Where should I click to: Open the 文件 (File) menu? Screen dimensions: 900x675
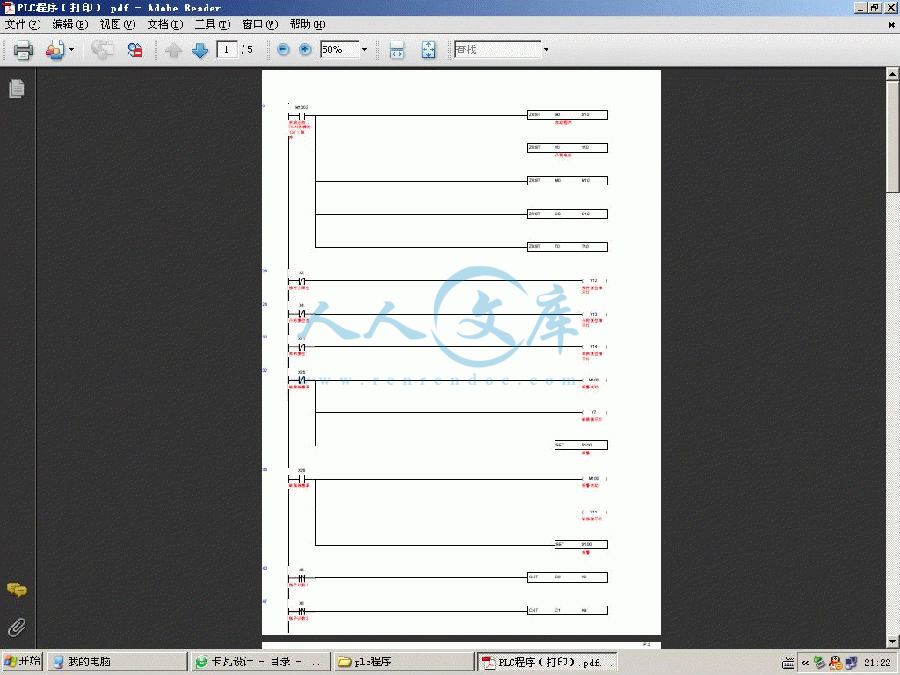(x=22, y=24)
